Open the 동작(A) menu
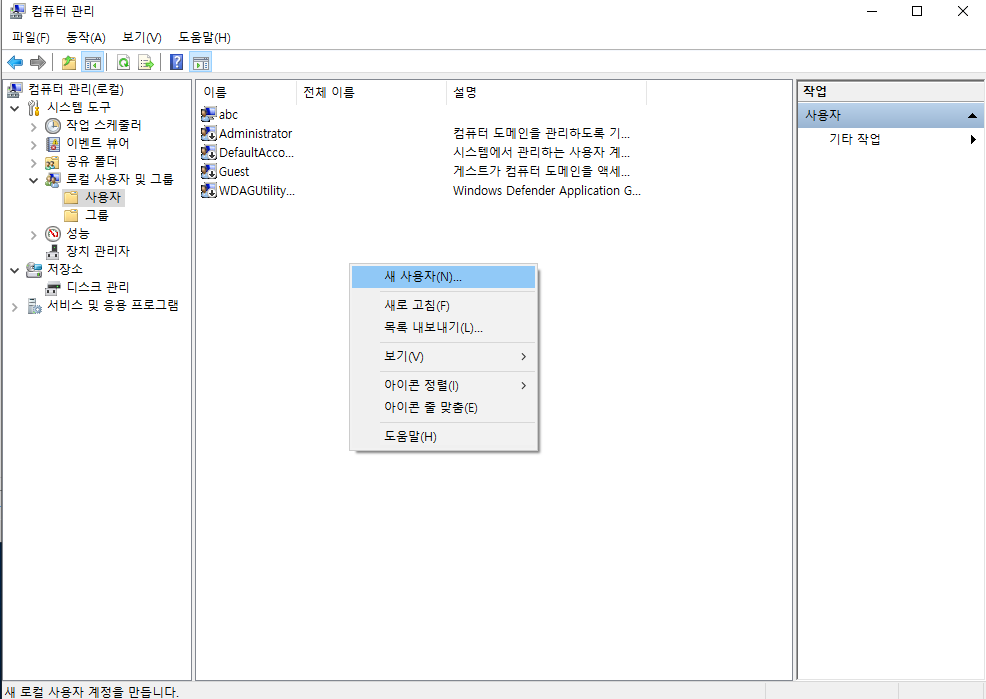Image resolution: width=986 pixels, height=699 pixels. click(x=86, y=38)
